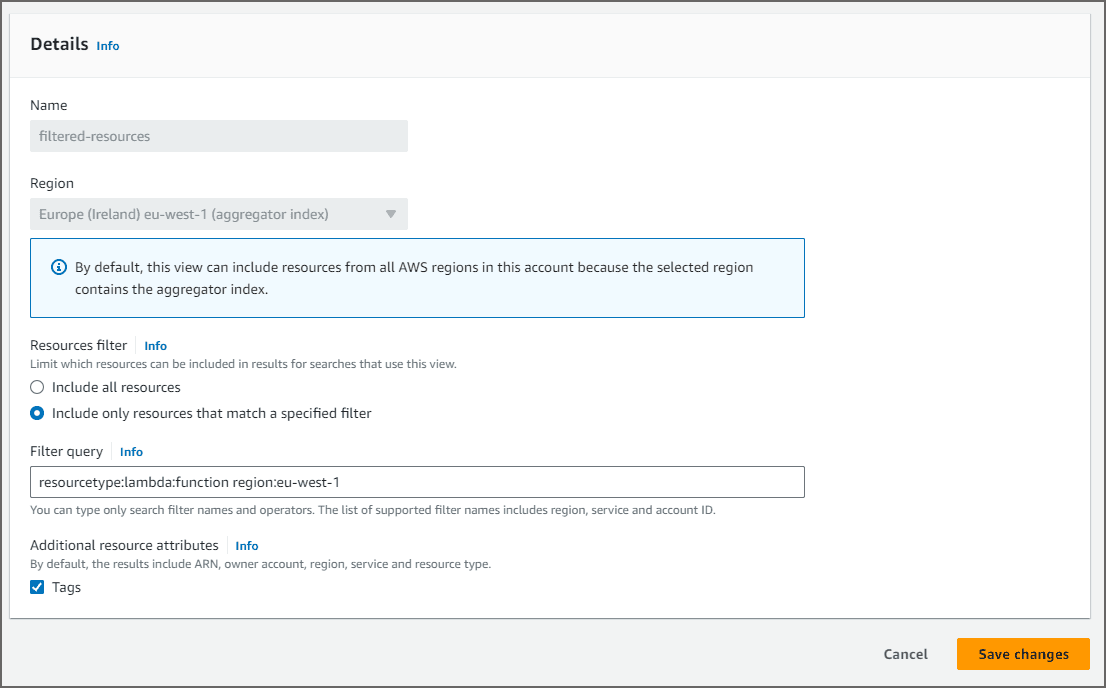Click the filtered-resources Name field
Screen dimensions: 1106x688
pos(219,136)
